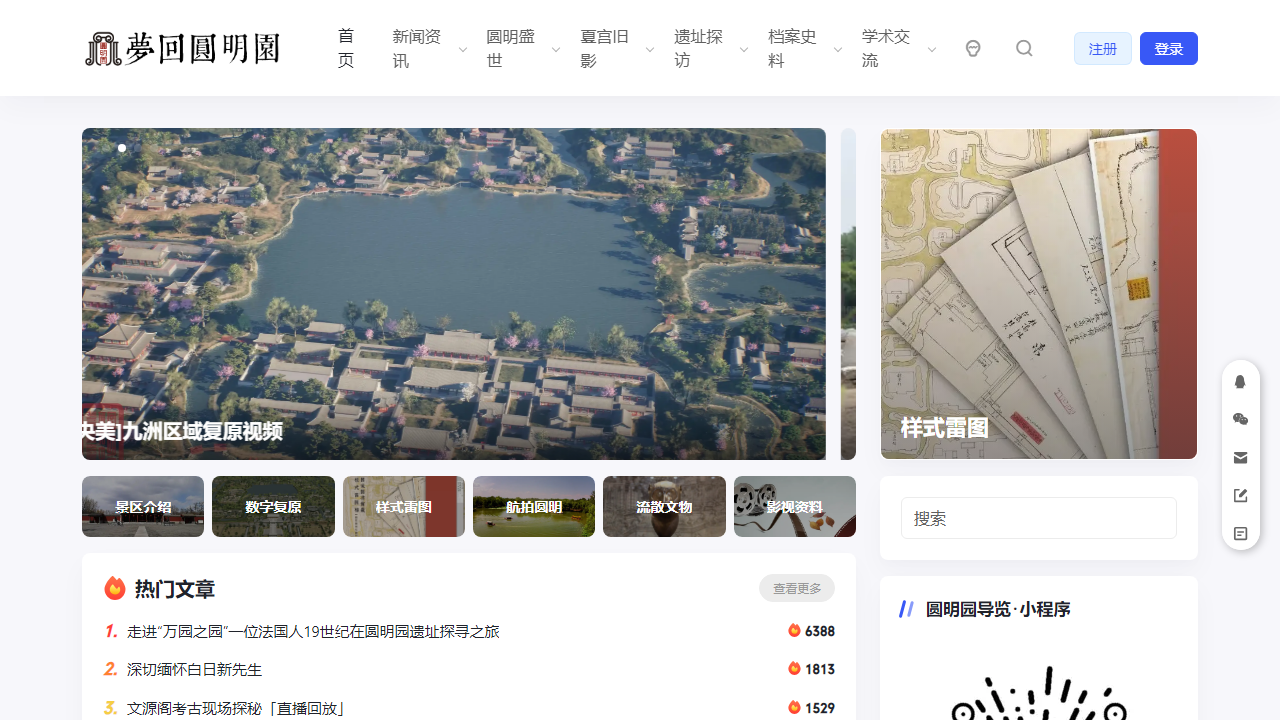Open the 档案史料 nav item
The width and height of the screenshot is (1280, 720).
point(794,48)
